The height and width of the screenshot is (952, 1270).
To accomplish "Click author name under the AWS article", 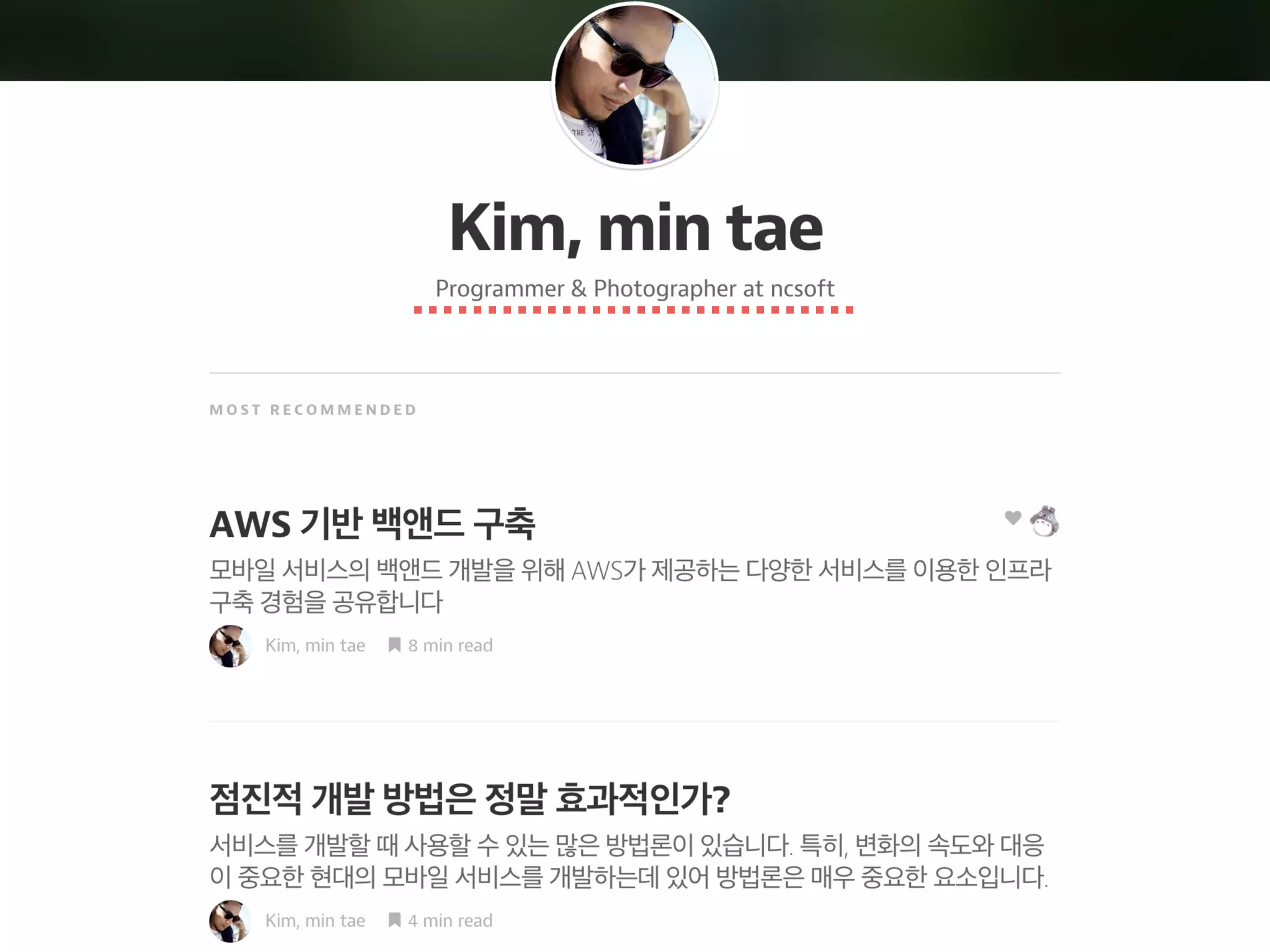I will click(315, 646).
